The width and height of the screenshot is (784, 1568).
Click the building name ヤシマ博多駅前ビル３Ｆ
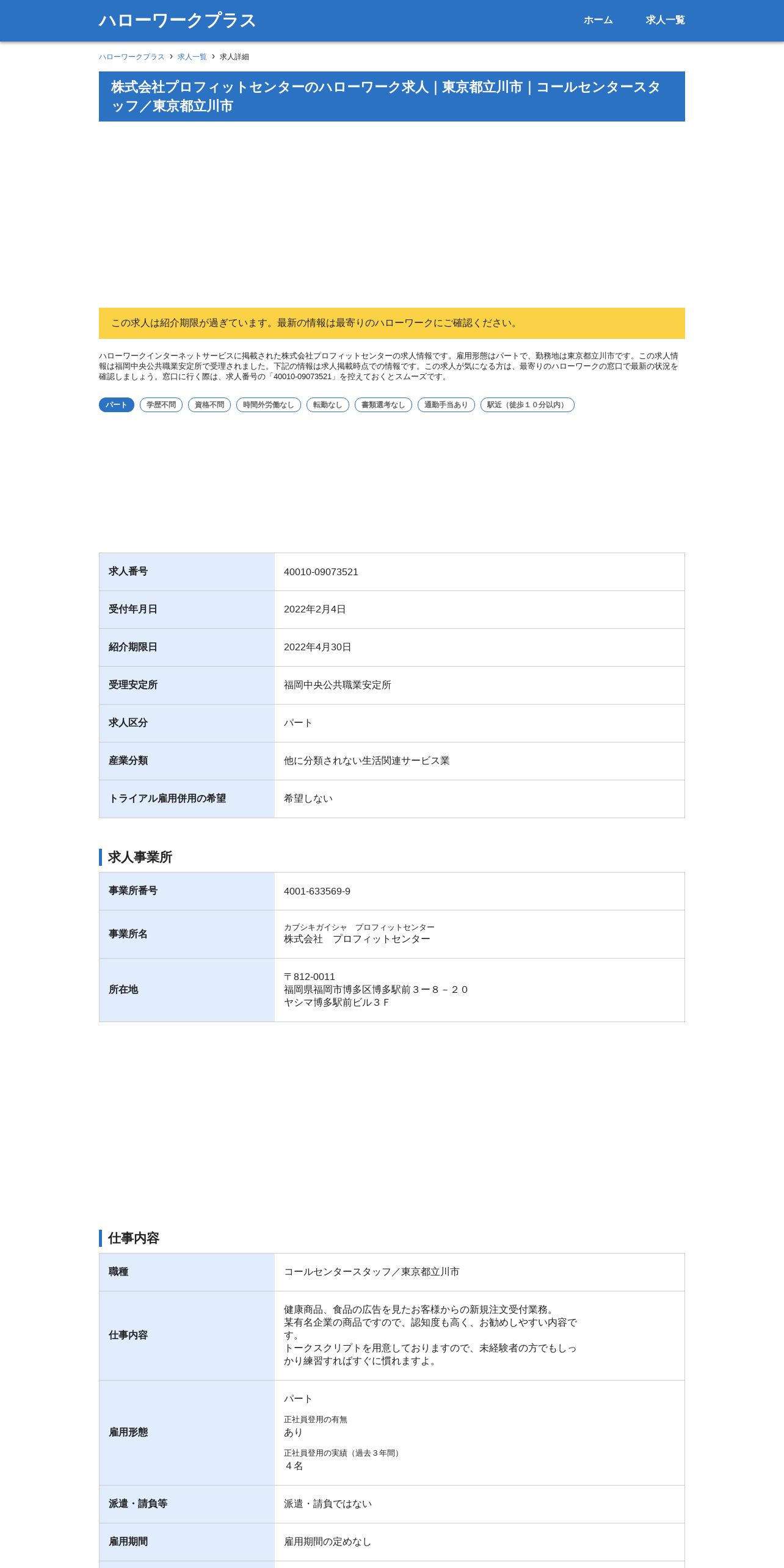click(337, 1003)
